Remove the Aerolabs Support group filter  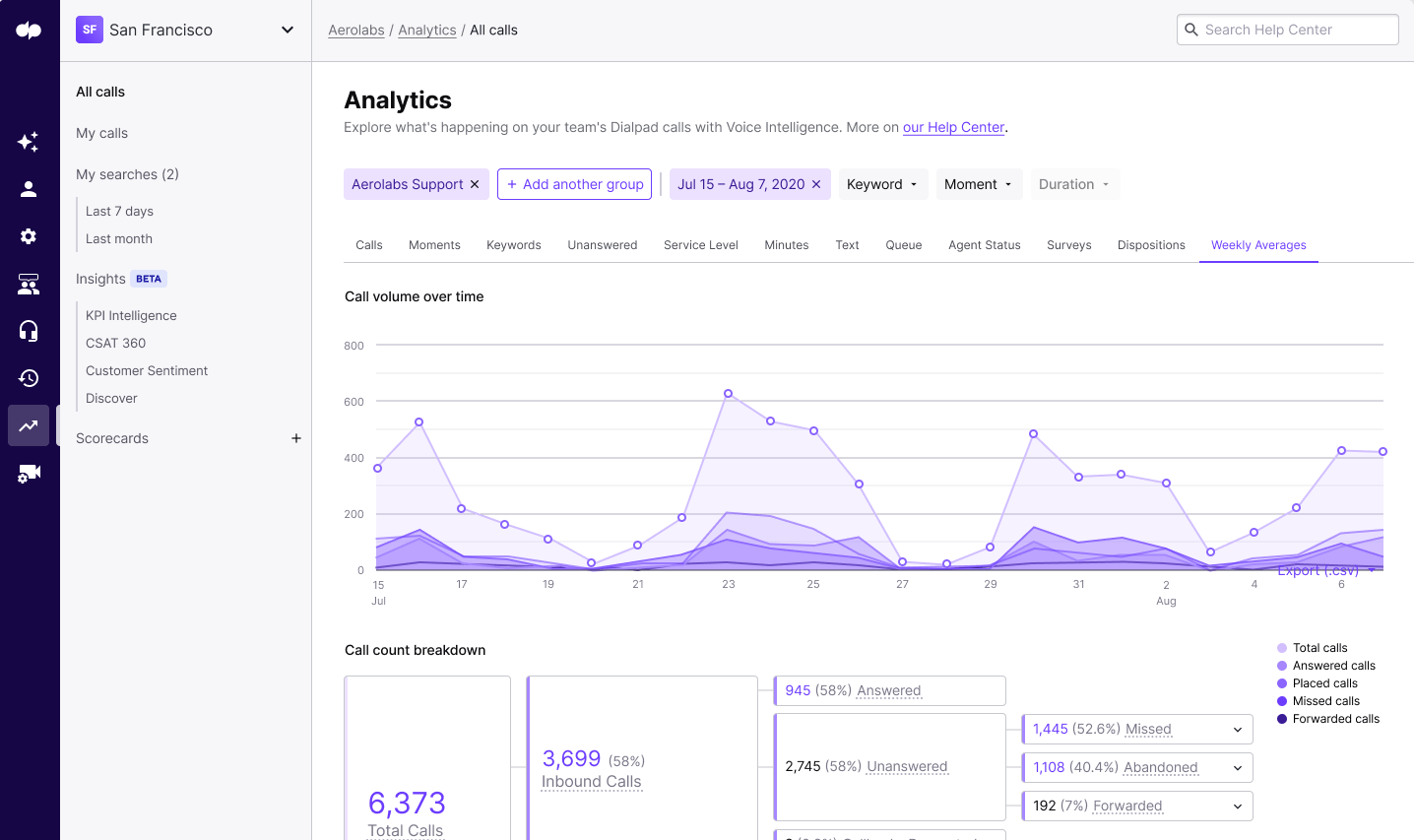[475, 184]
